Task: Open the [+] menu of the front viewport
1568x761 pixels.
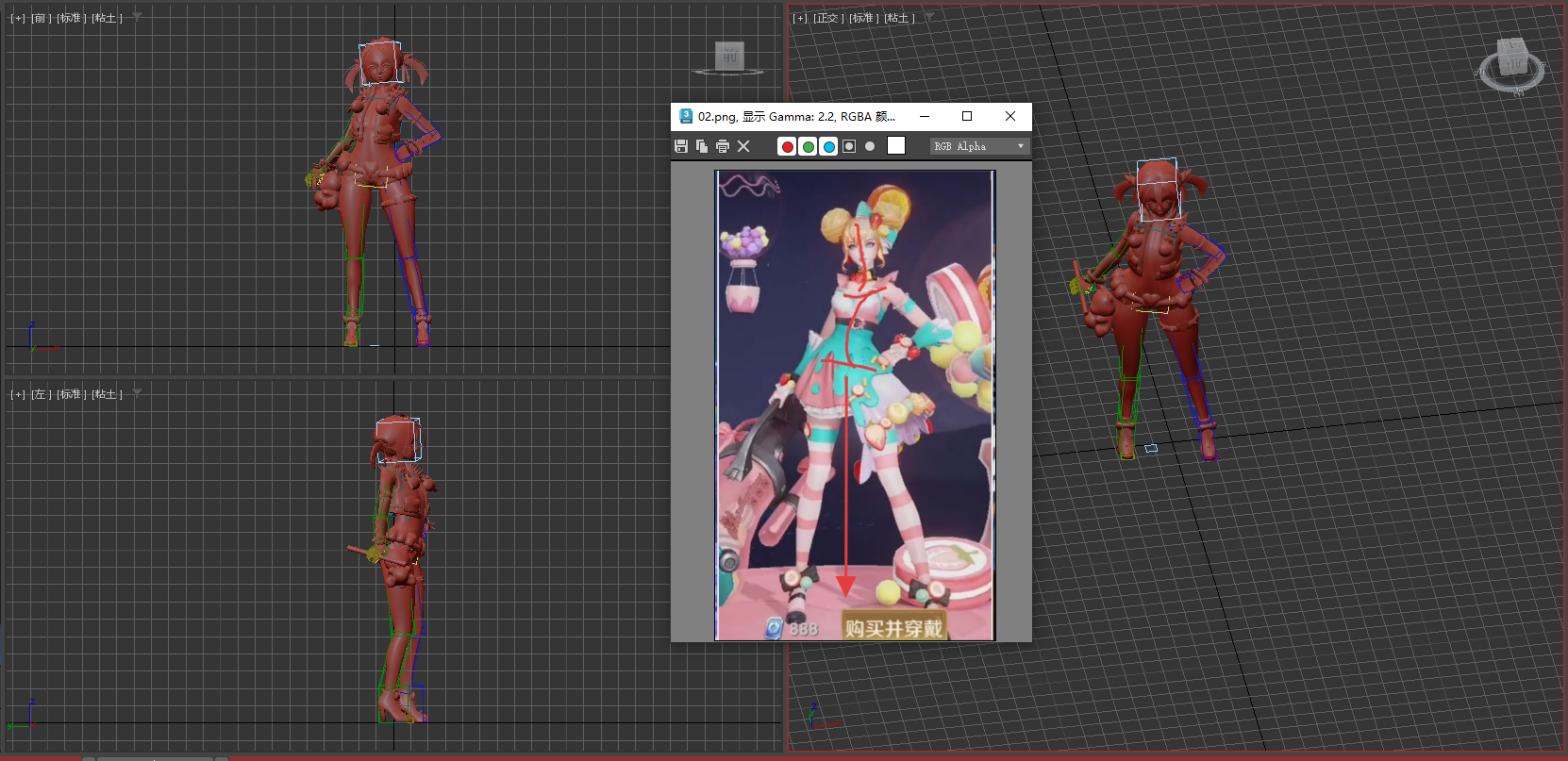Action: tap(18, 18)
